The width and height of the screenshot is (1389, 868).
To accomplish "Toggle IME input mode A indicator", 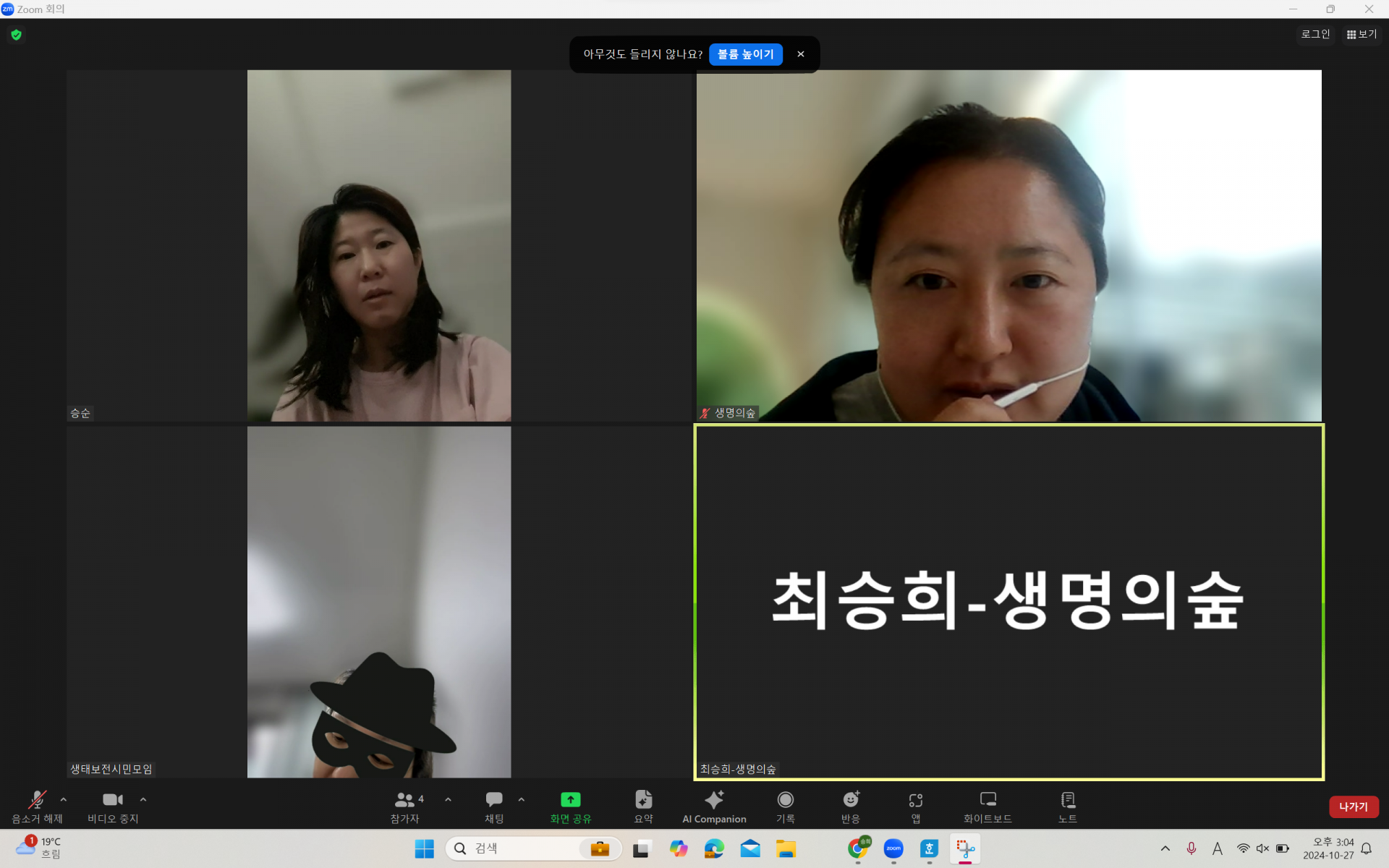I will click(1218, 848).
